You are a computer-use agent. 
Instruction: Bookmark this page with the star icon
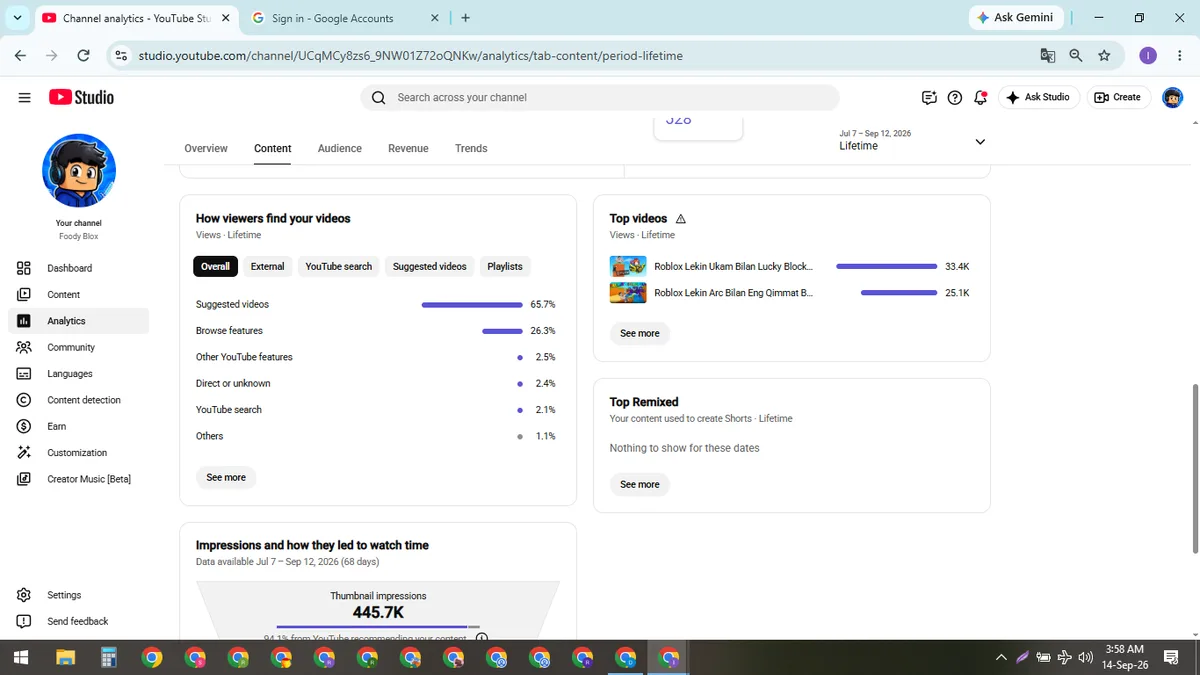click(x=1104, y=56)
